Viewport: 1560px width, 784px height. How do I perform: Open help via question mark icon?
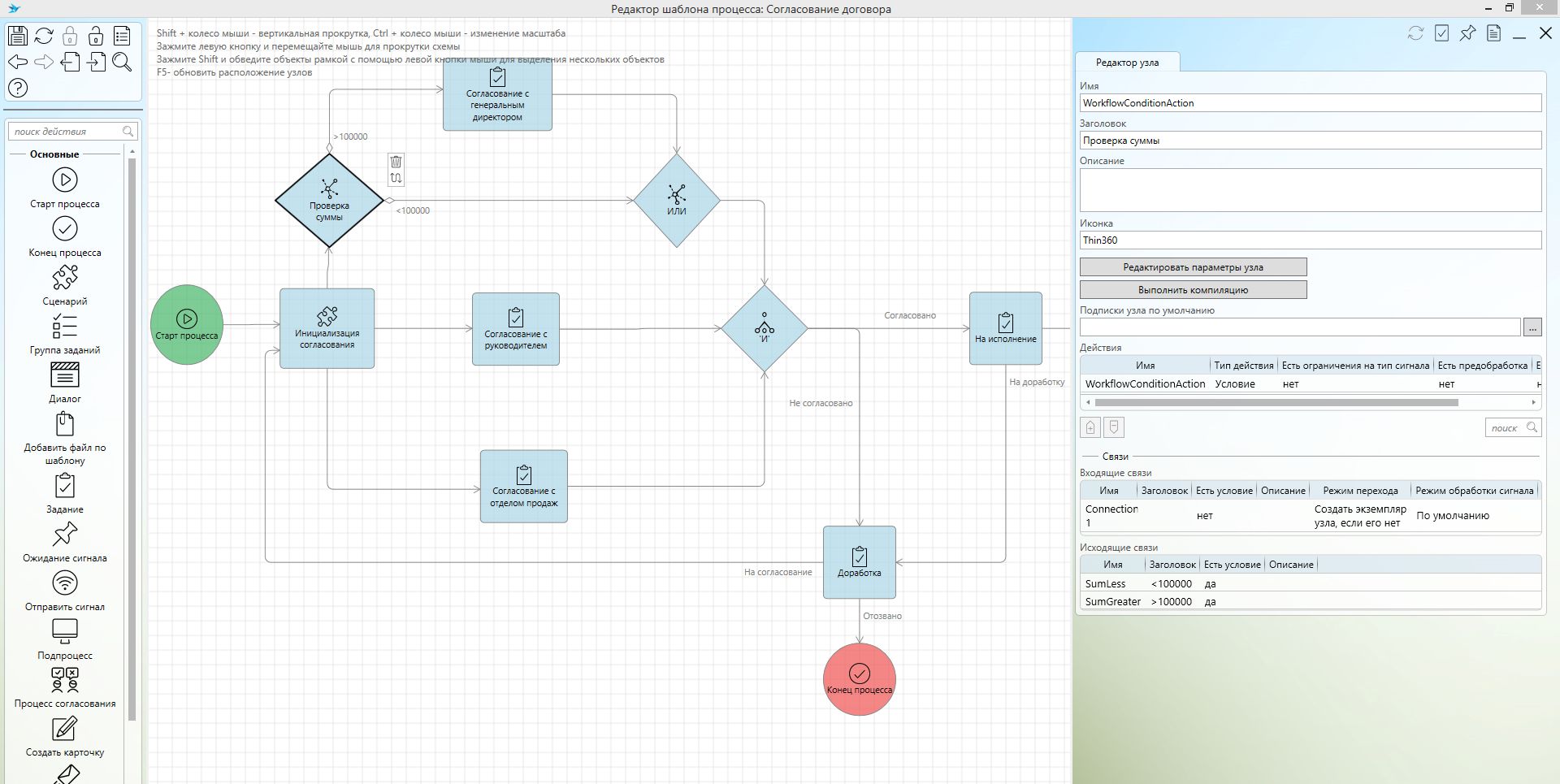[x=18, y=88]
